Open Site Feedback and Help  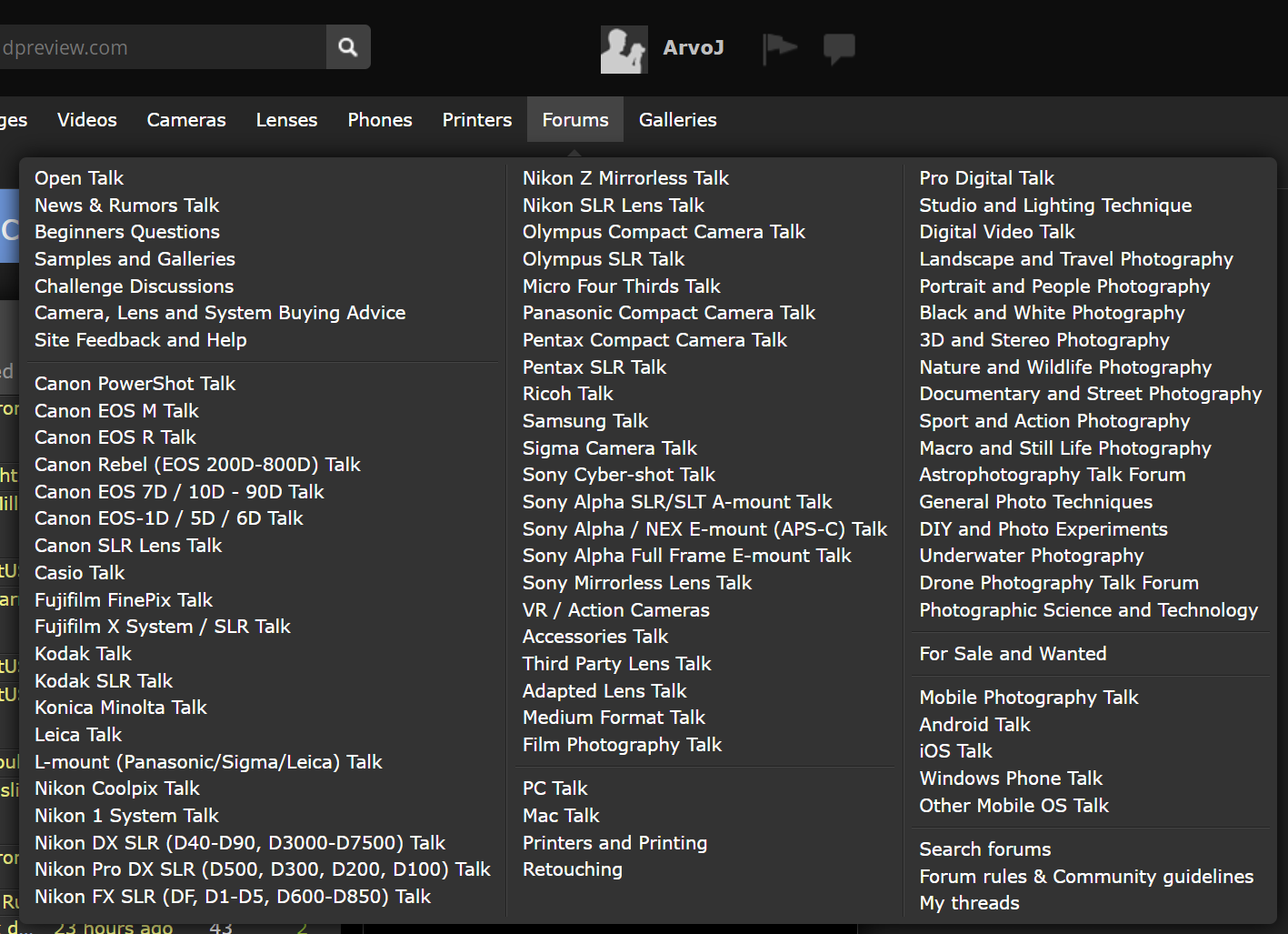click(141, 340)
